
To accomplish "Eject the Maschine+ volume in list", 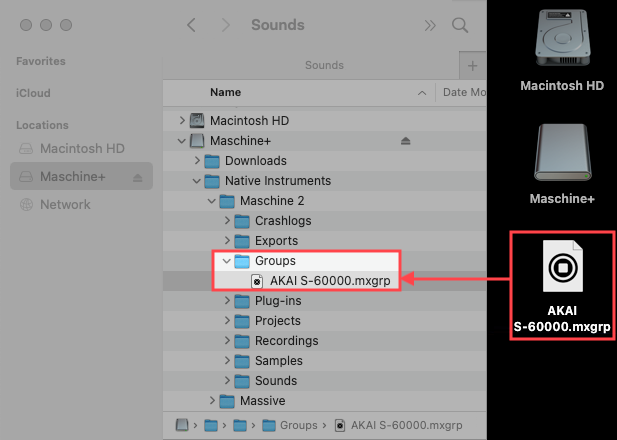I will pyautogui.click(x=406, y=141).
